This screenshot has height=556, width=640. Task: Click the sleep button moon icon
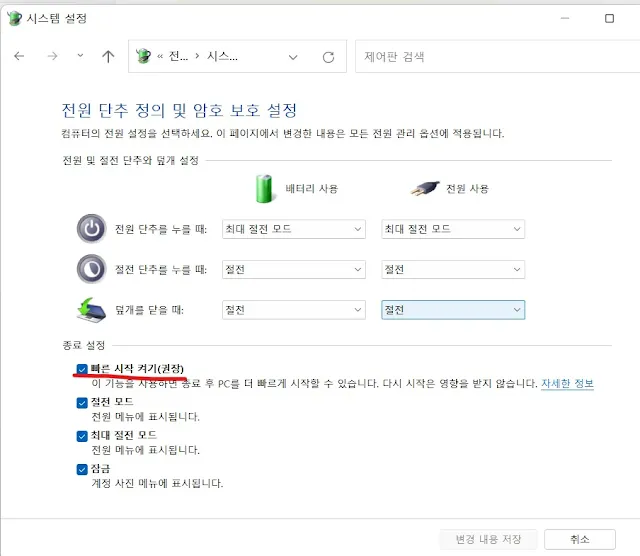click(x=91, y=269)
